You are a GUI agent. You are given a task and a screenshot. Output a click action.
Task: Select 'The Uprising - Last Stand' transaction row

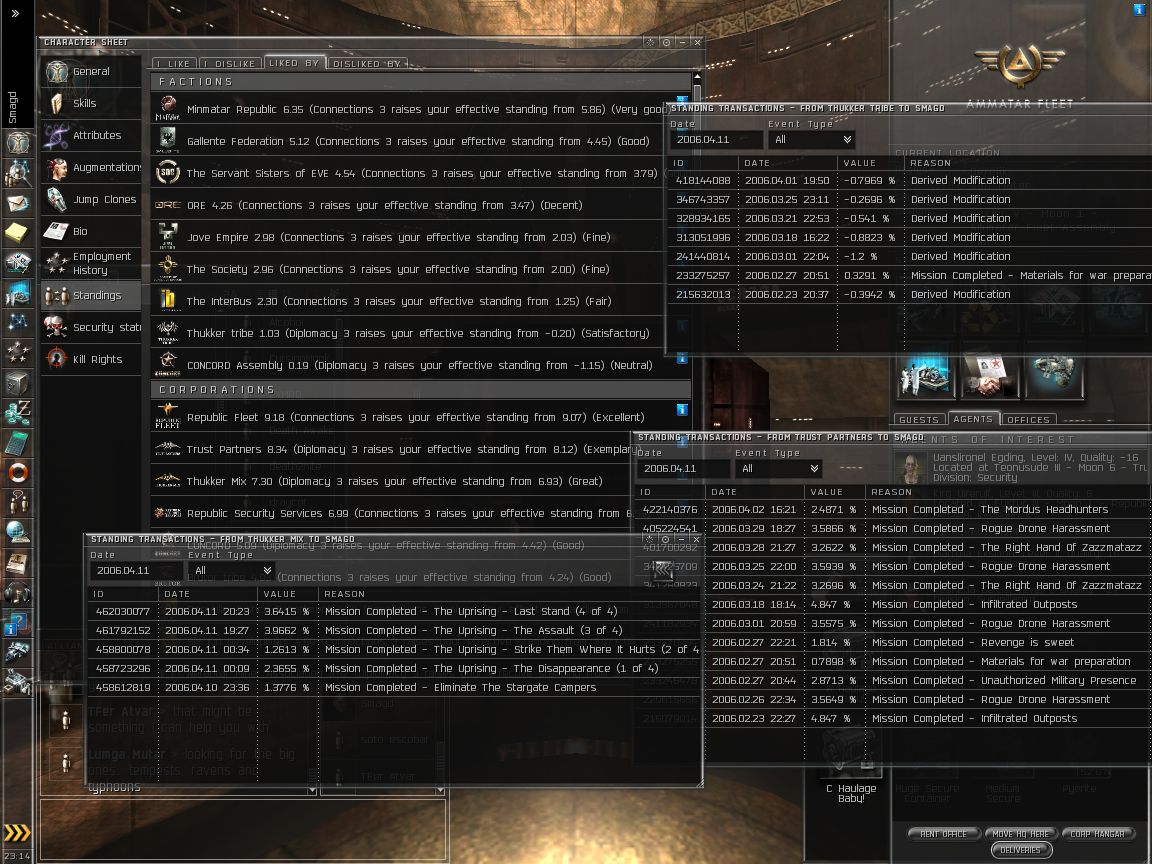coord(395,612)
